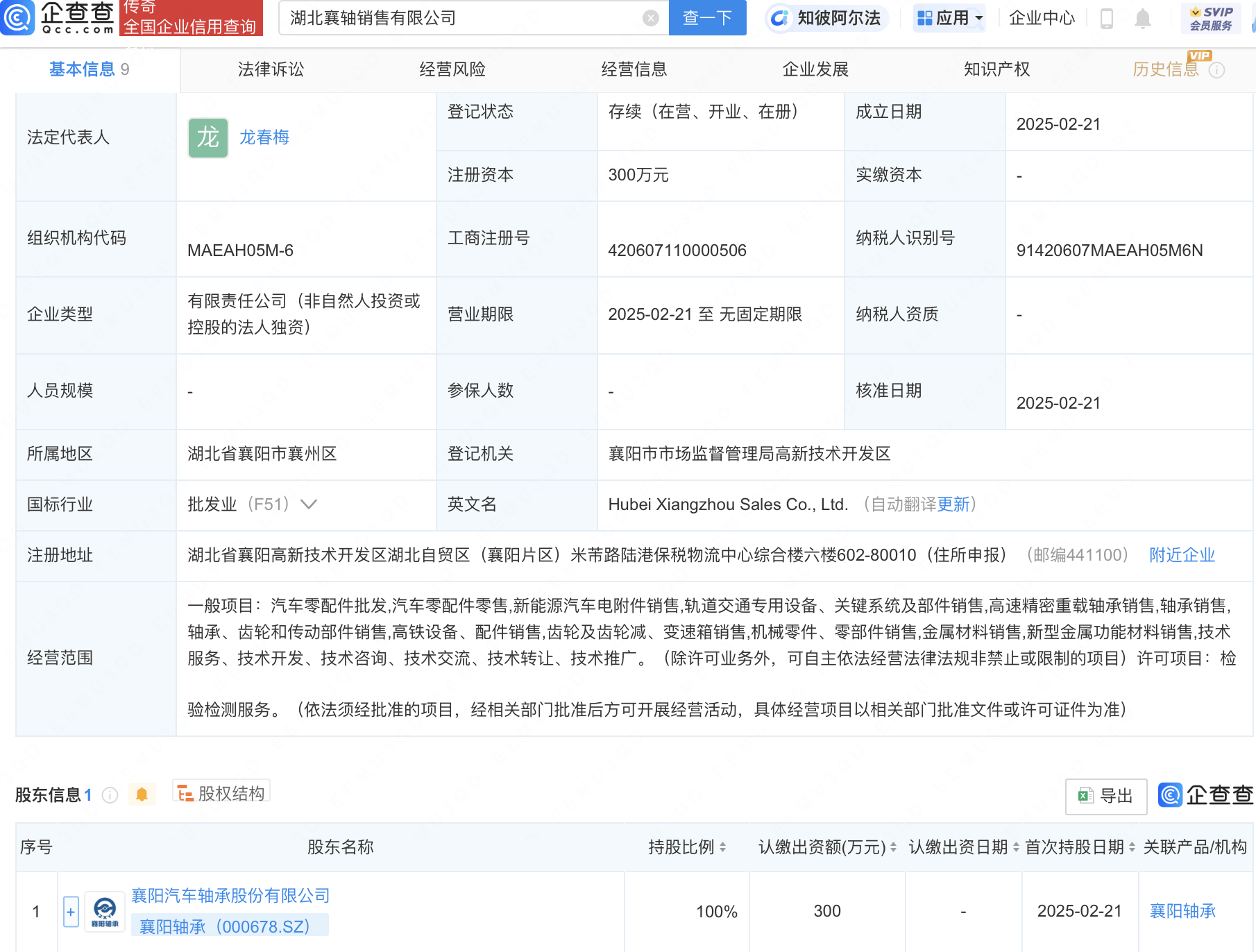Image resolution: width=1256 pixels, height=952 pixels.
Task: Expand 批发业 (F51) industry chevron
Action: pos(309,504)
